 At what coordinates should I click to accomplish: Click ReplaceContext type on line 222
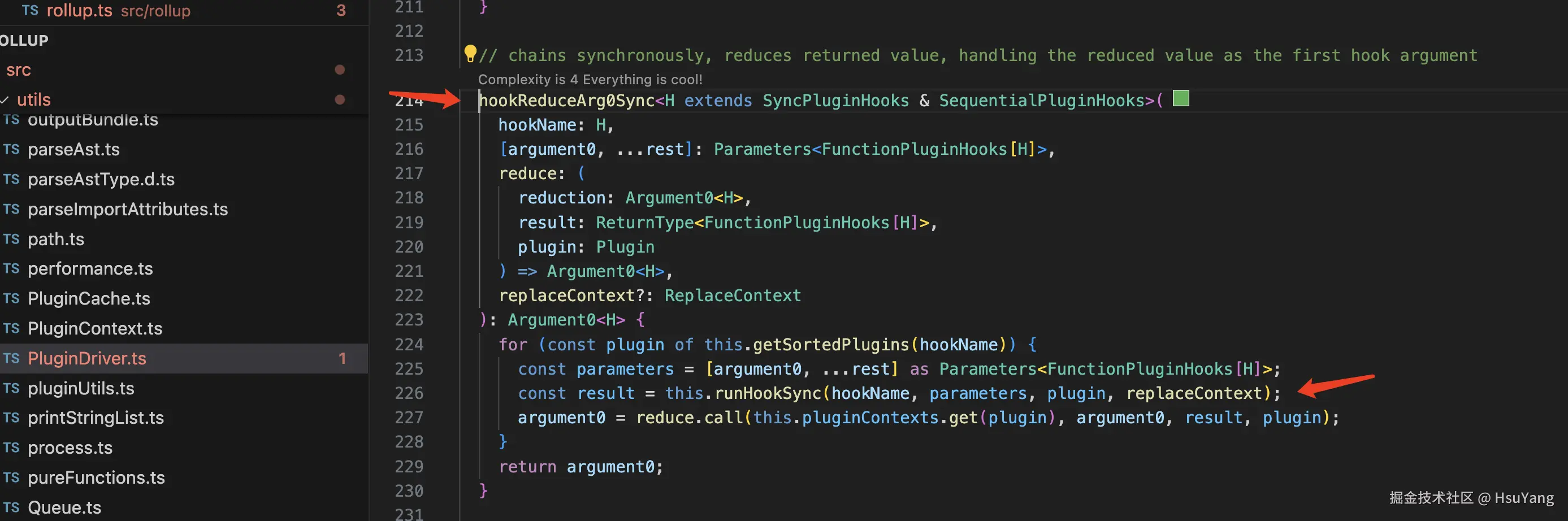pyautogui.click(x=733, y=295)
